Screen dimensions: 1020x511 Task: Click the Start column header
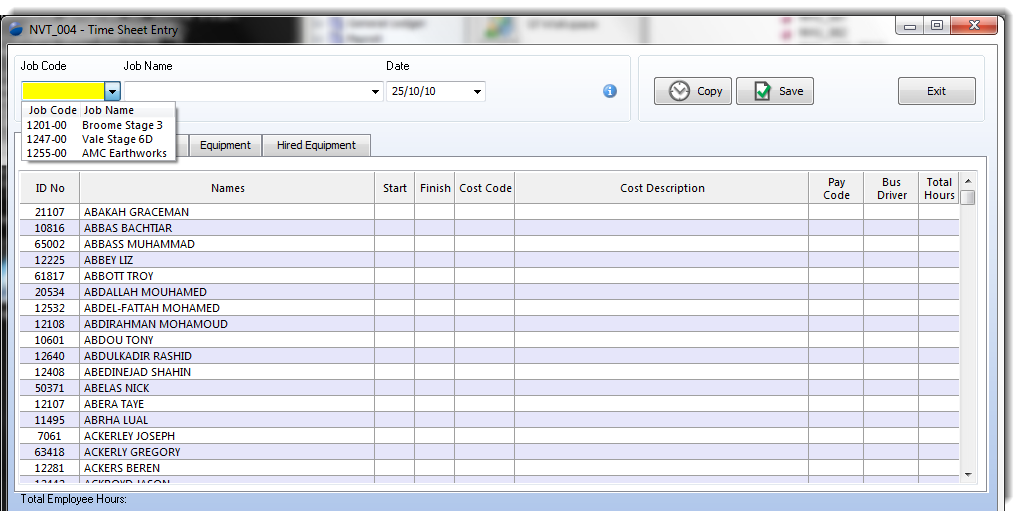395,188
